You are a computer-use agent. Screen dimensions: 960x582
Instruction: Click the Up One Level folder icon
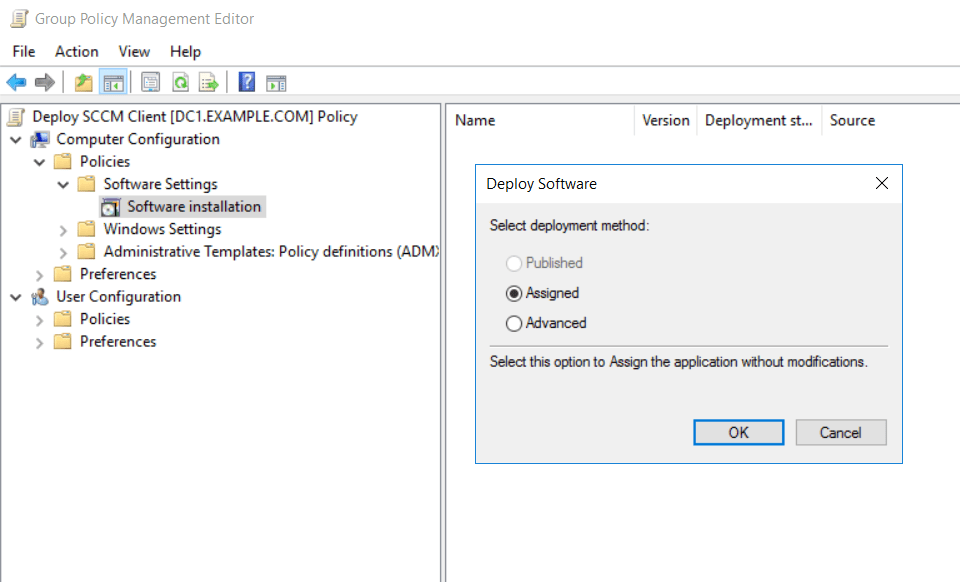(x=84, y=83)
